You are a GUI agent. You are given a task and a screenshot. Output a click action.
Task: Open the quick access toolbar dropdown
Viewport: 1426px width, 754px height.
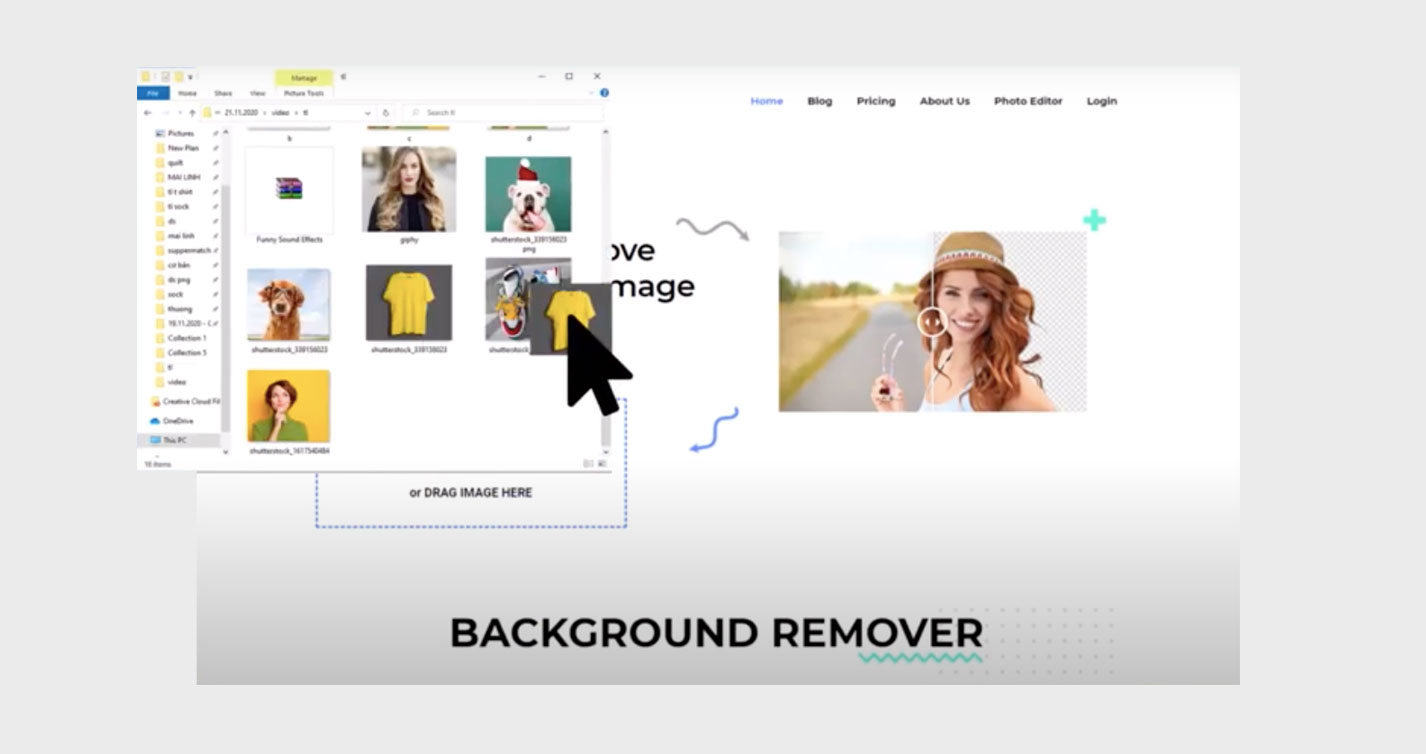point(191,77)
